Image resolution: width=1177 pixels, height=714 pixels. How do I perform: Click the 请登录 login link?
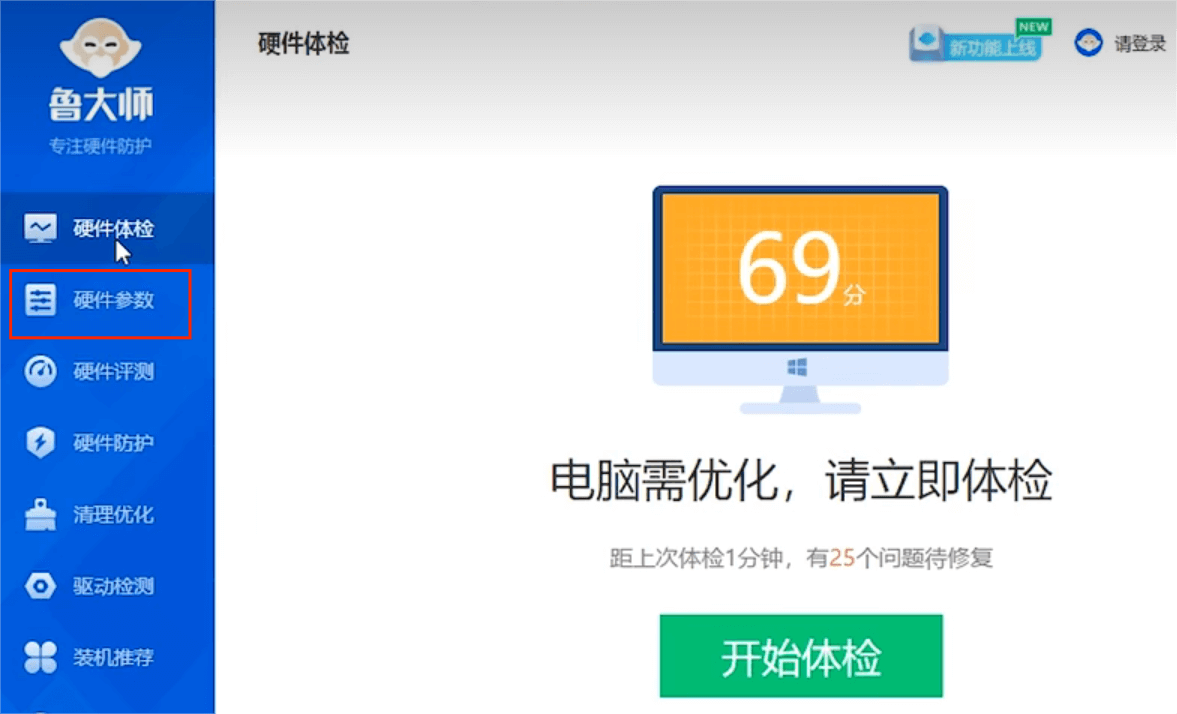tap(1140, 44)
